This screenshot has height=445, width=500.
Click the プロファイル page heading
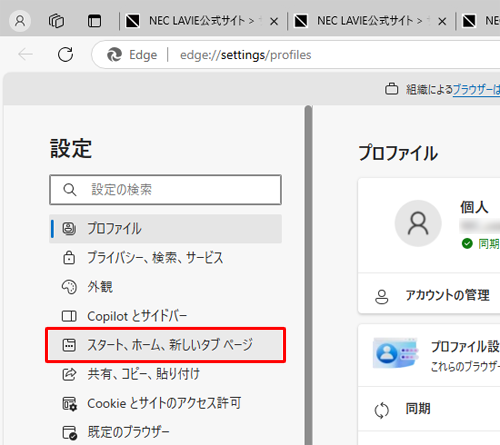click(x=398, y=153)
